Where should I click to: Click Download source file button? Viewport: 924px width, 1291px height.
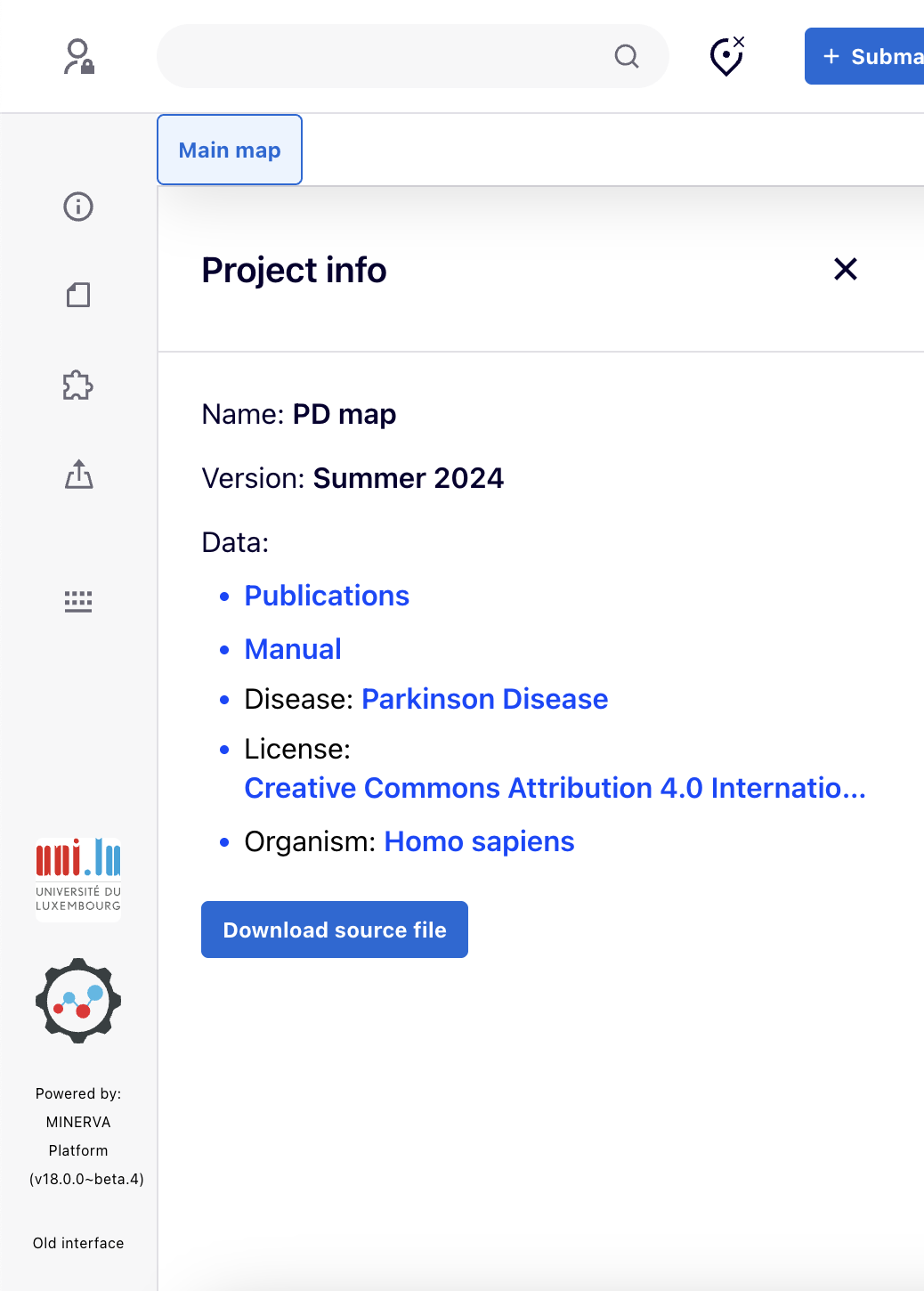click(335, 930)
